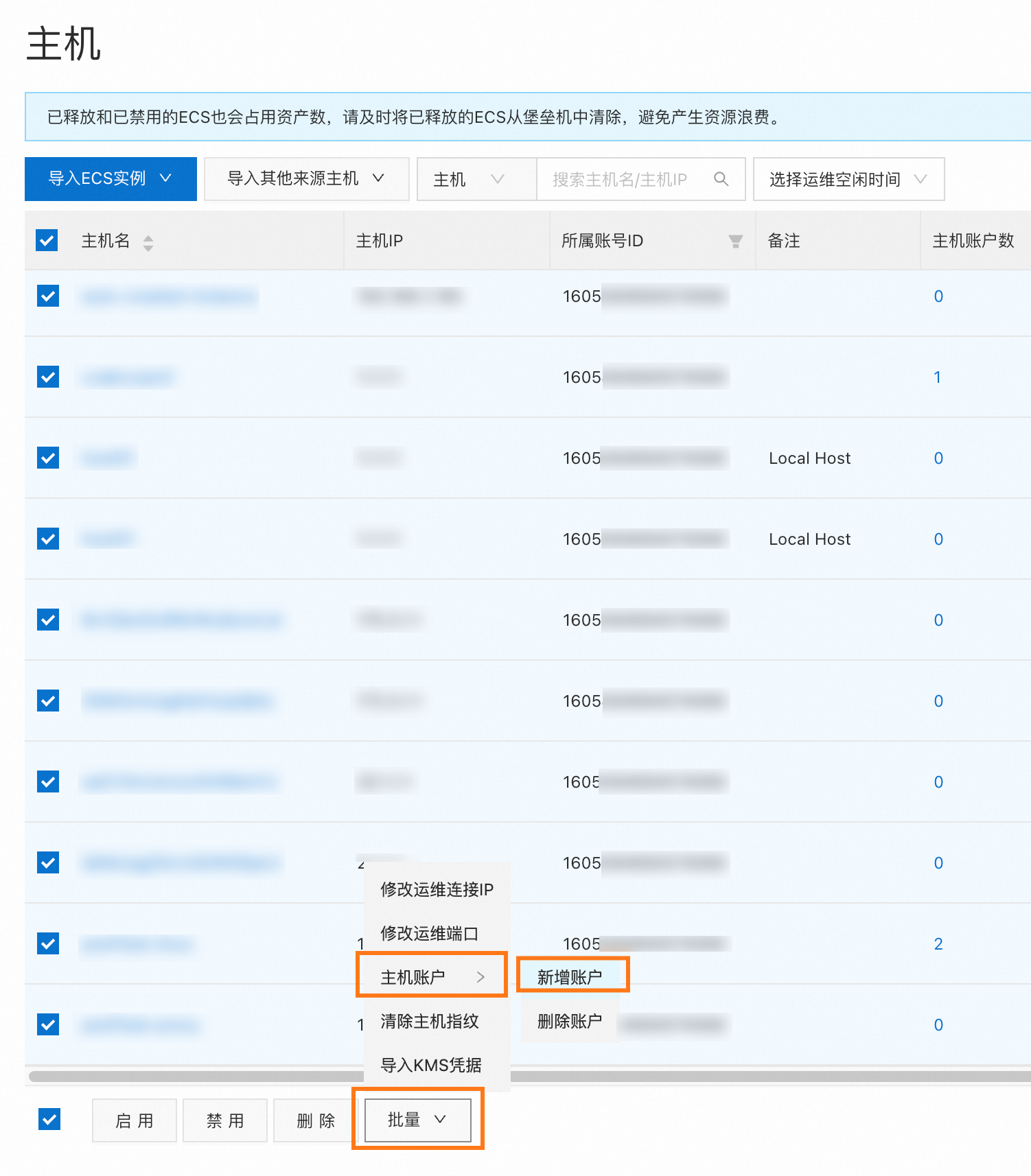The width and height of the screenshot is (1031, 1176).
Task: Open the 导入ECS实例 dropdown
Action: tap(111, 179)
